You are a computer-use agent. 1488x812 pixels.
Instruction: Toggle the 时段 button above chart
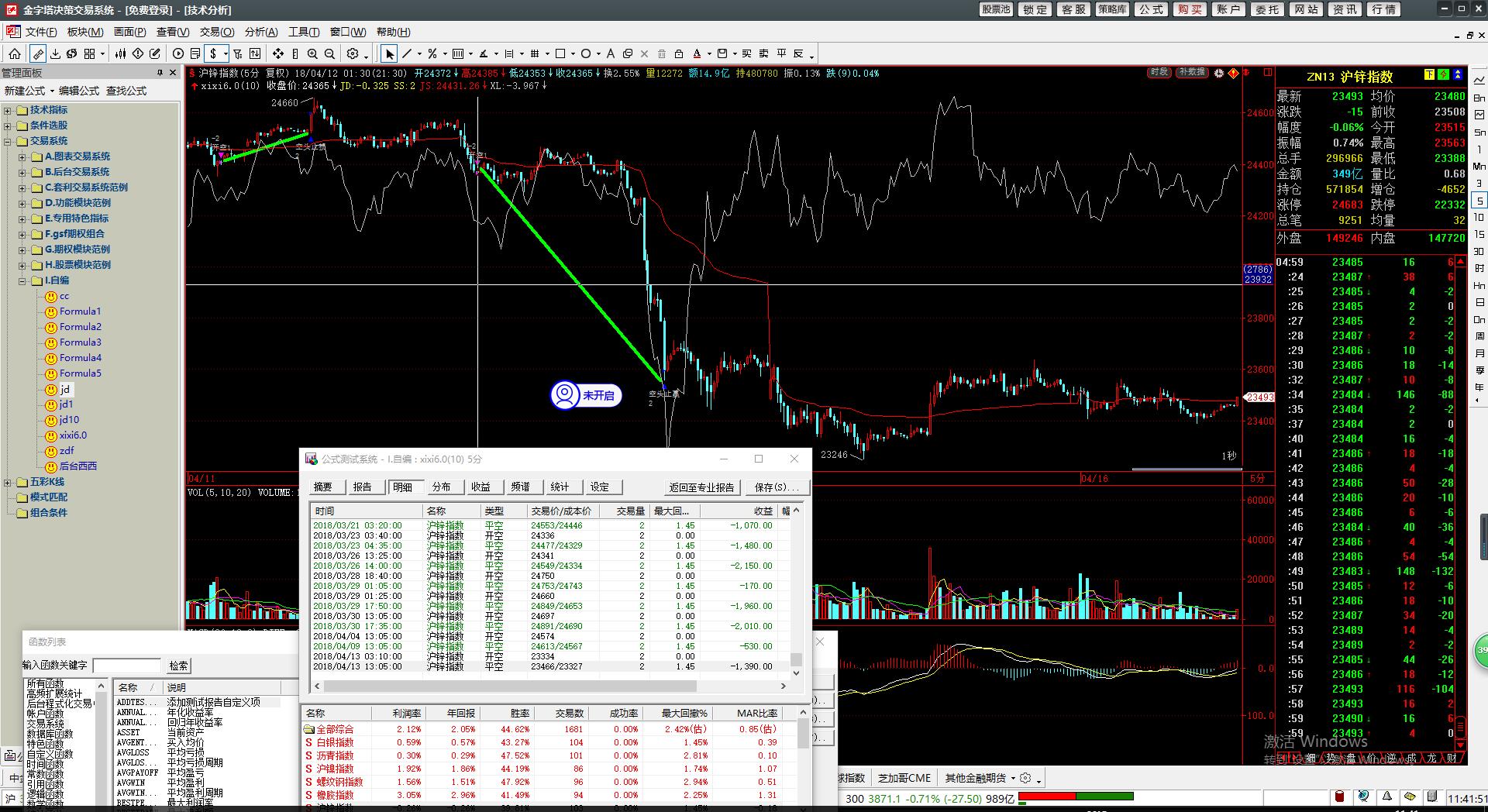coord(1159,73)
